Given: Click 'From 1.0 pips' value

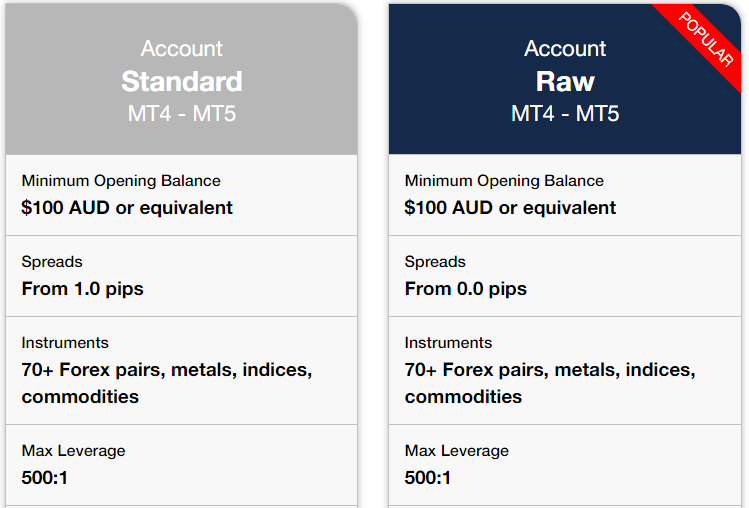Looking at the screenshot, I should (82, 289).
